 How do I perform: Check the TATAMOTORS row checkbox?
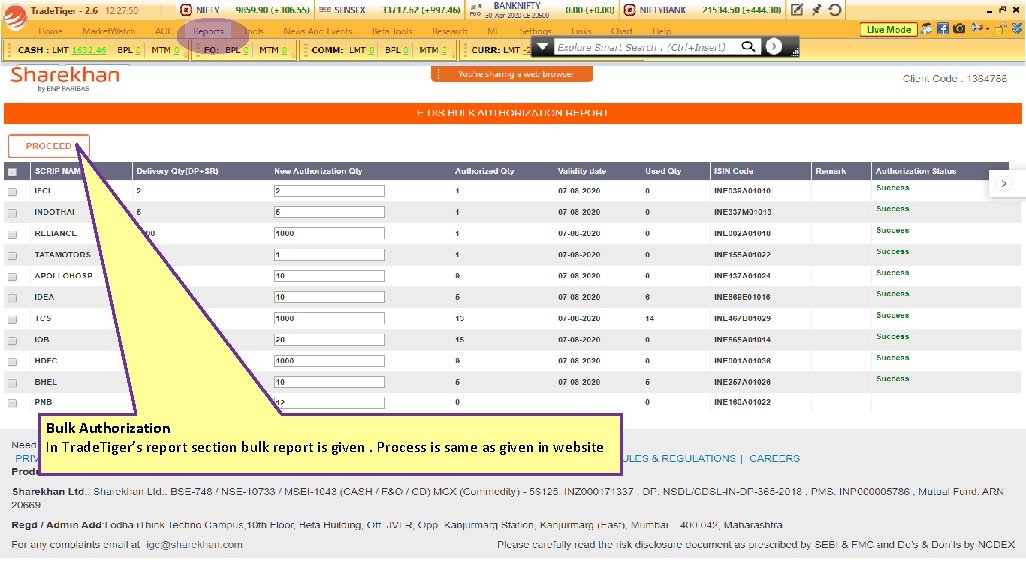pos(12,255)
